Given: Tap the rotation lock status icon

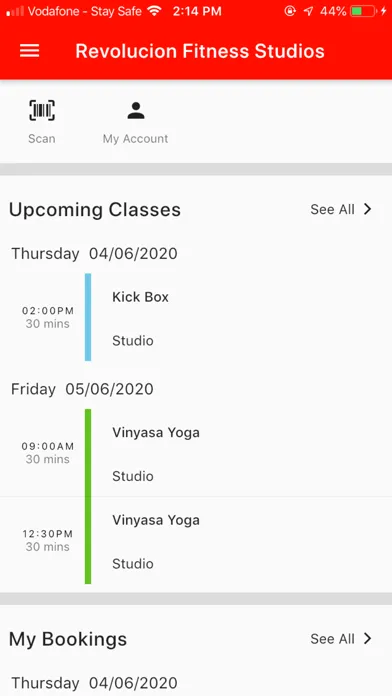Looking at the screenshot, I should tap(290, 11).
